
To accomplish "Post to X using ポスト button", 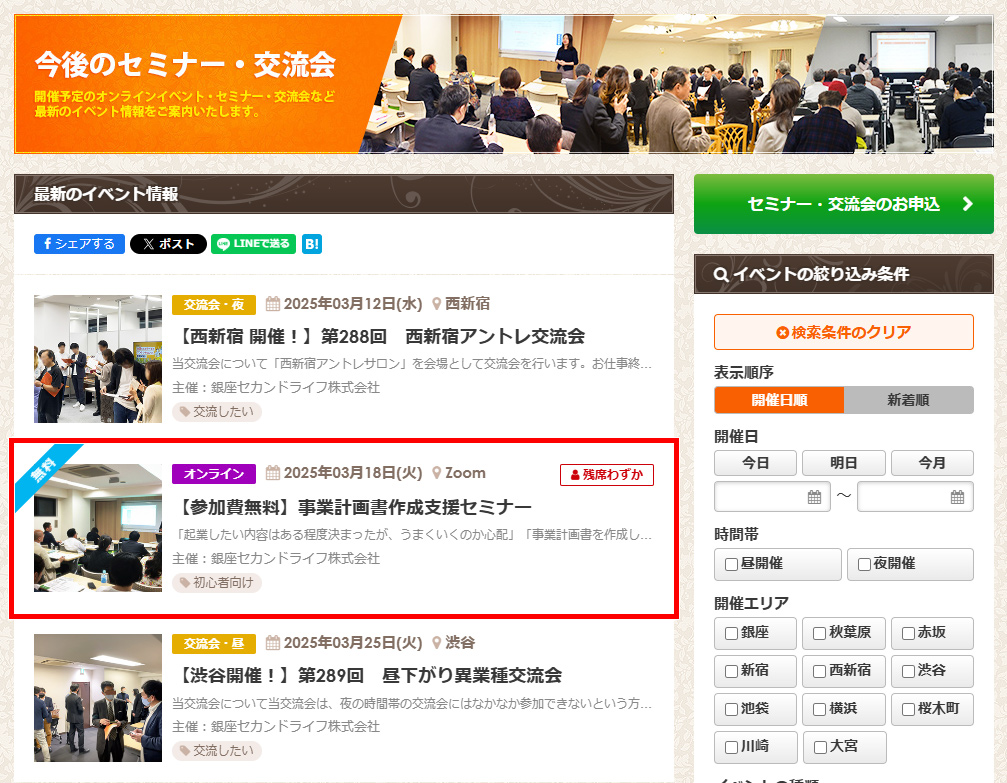I will 168,244.
